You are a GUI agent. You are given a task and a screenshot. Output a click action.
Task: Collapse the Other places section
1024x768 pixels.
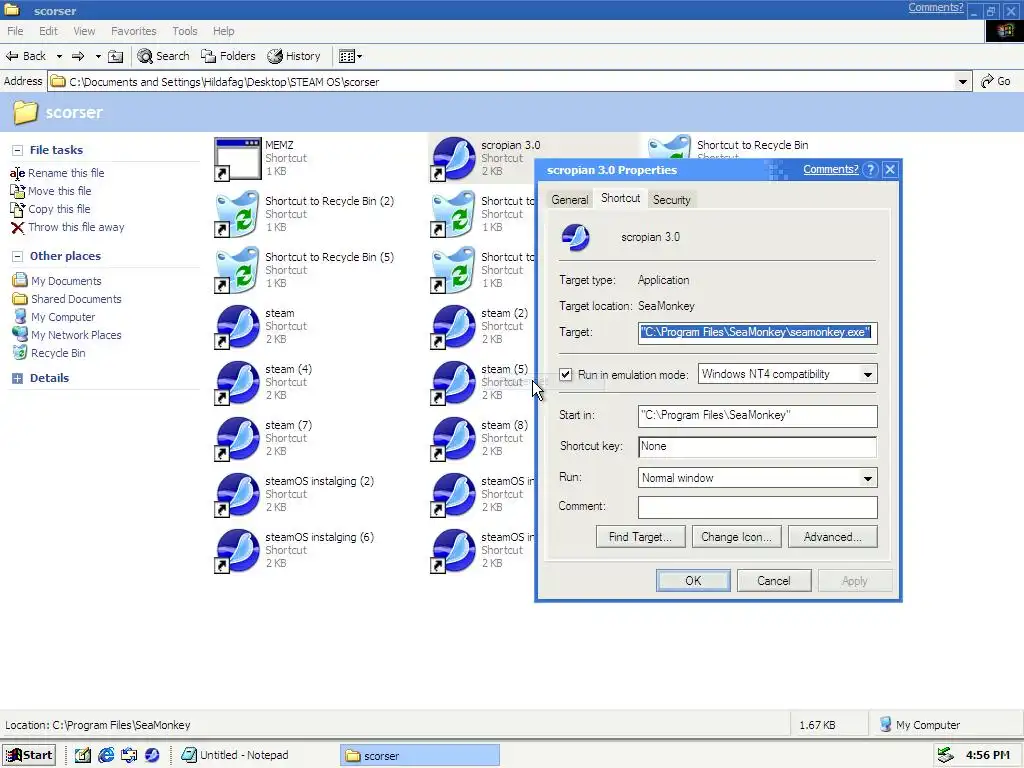click(x=18, y=256)
